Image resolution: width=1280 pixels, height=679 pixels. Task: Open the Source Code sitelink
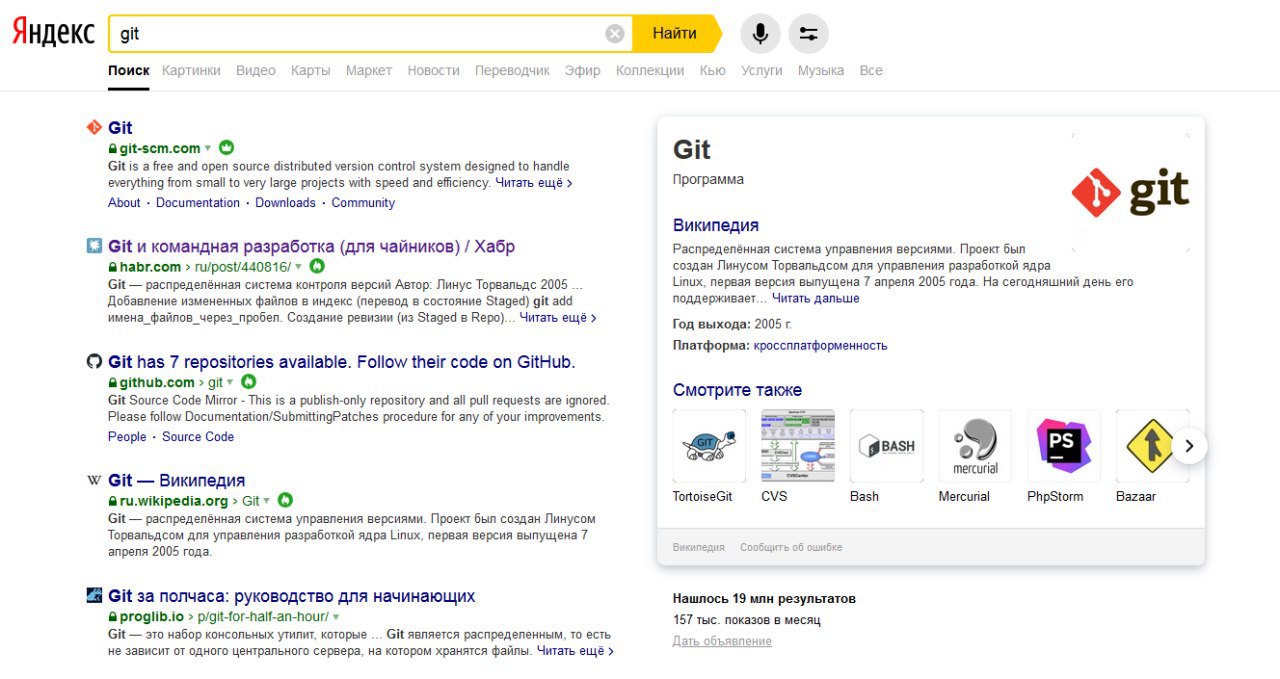[x=198, y=436]
